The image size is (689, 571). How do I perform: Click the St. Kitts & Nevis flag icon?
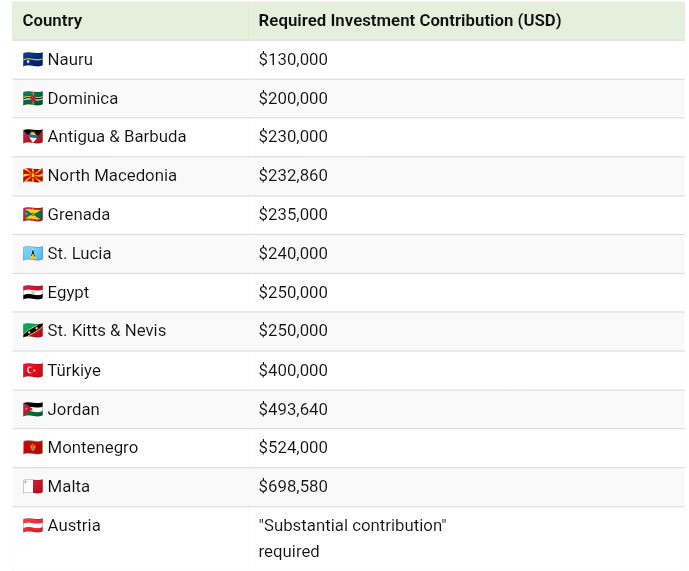pyautogui.click(x=32, y=331)
